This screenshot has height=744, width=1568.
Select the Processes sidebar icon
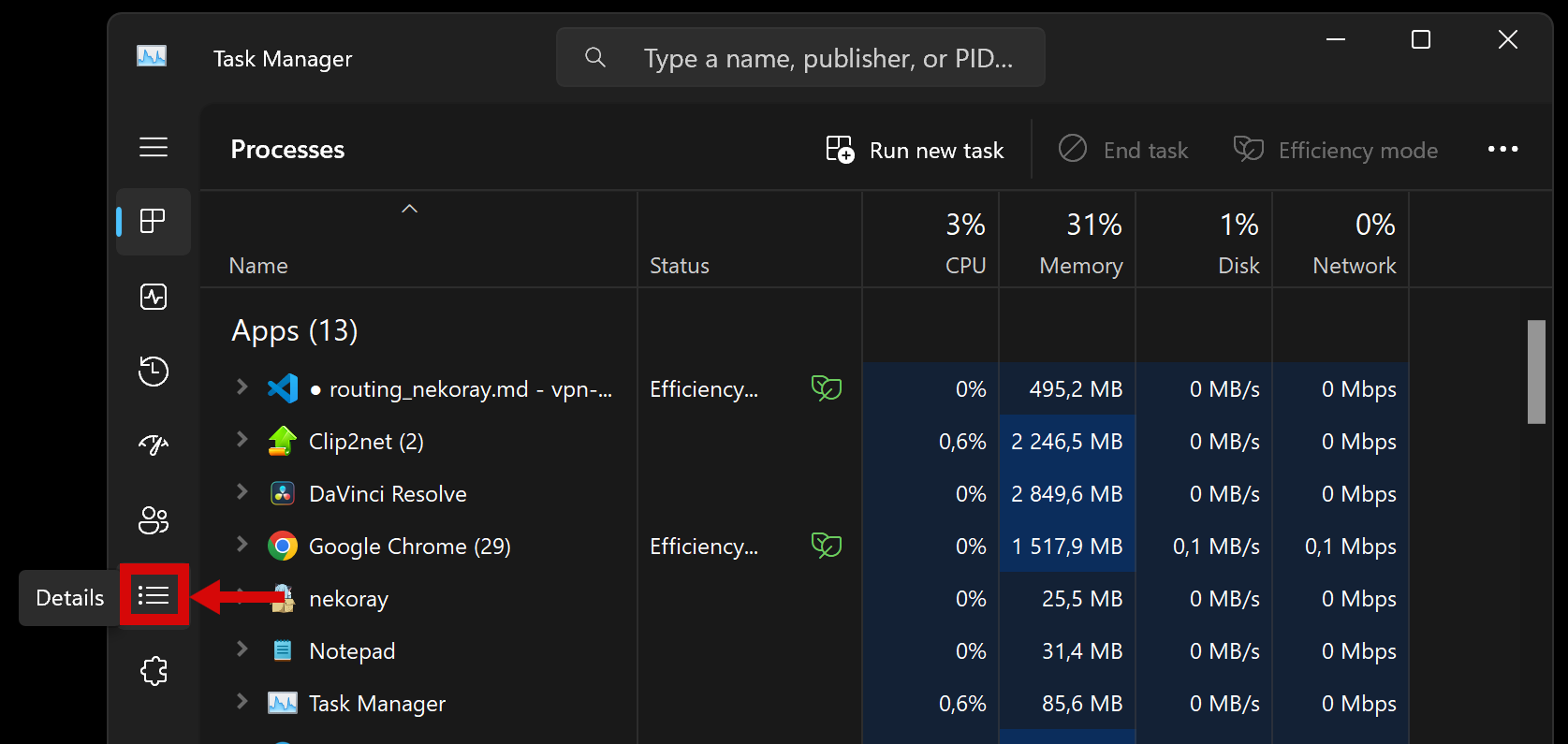154,222
